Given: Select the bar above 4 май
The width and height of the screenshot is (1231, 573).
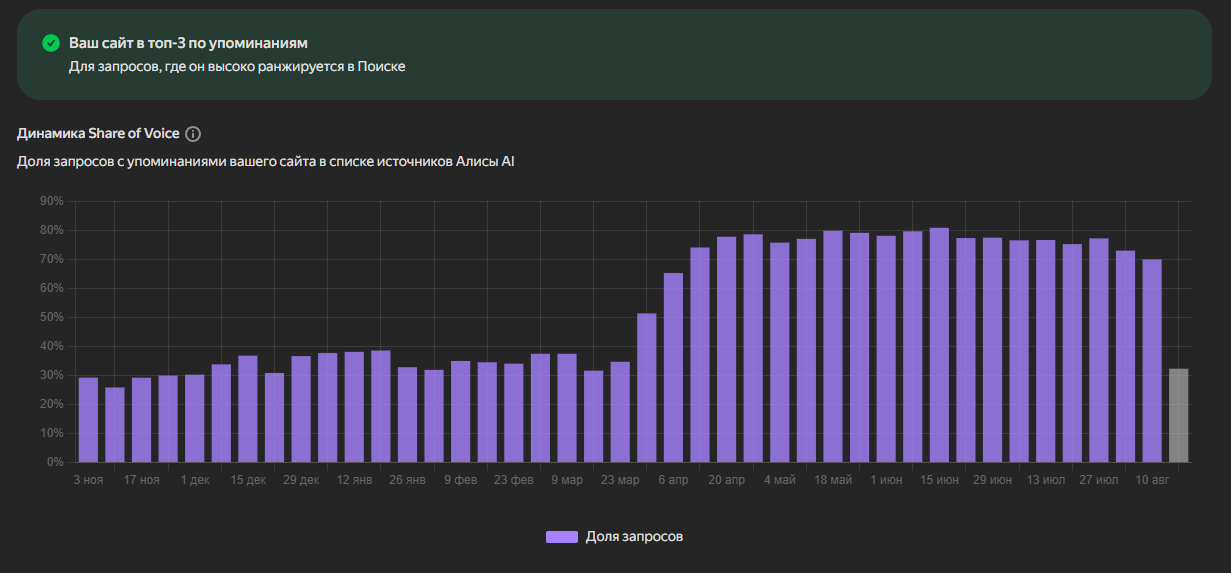Looking at the screenshot, I should (x=780, y=353).
